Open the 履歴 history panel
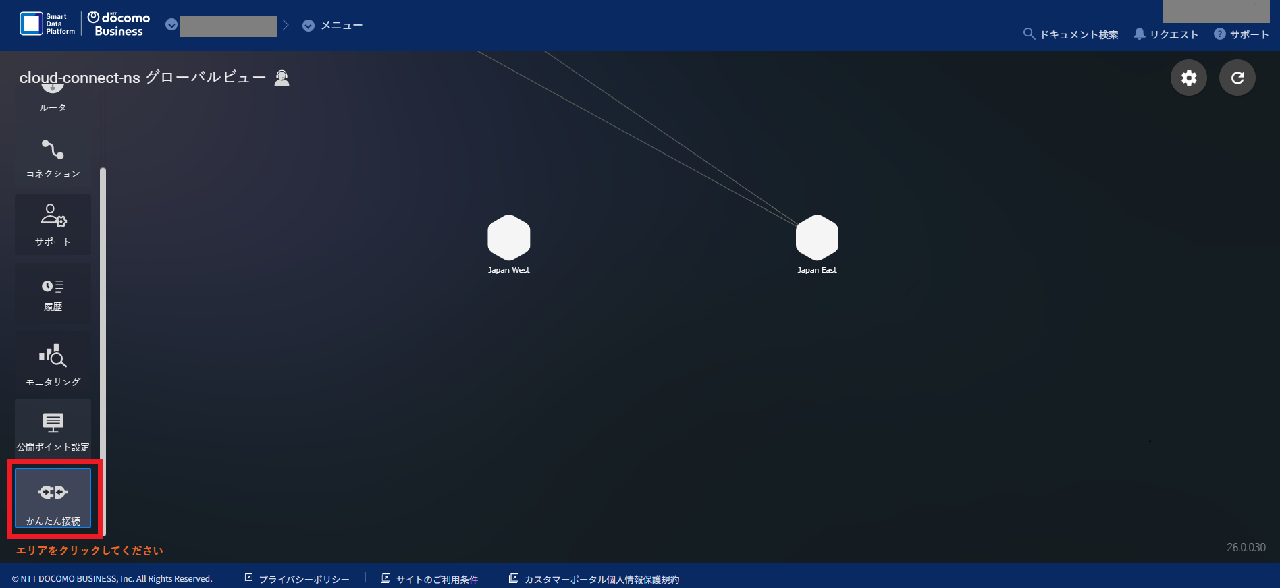The image size is (1280, 588). (53, 294)
